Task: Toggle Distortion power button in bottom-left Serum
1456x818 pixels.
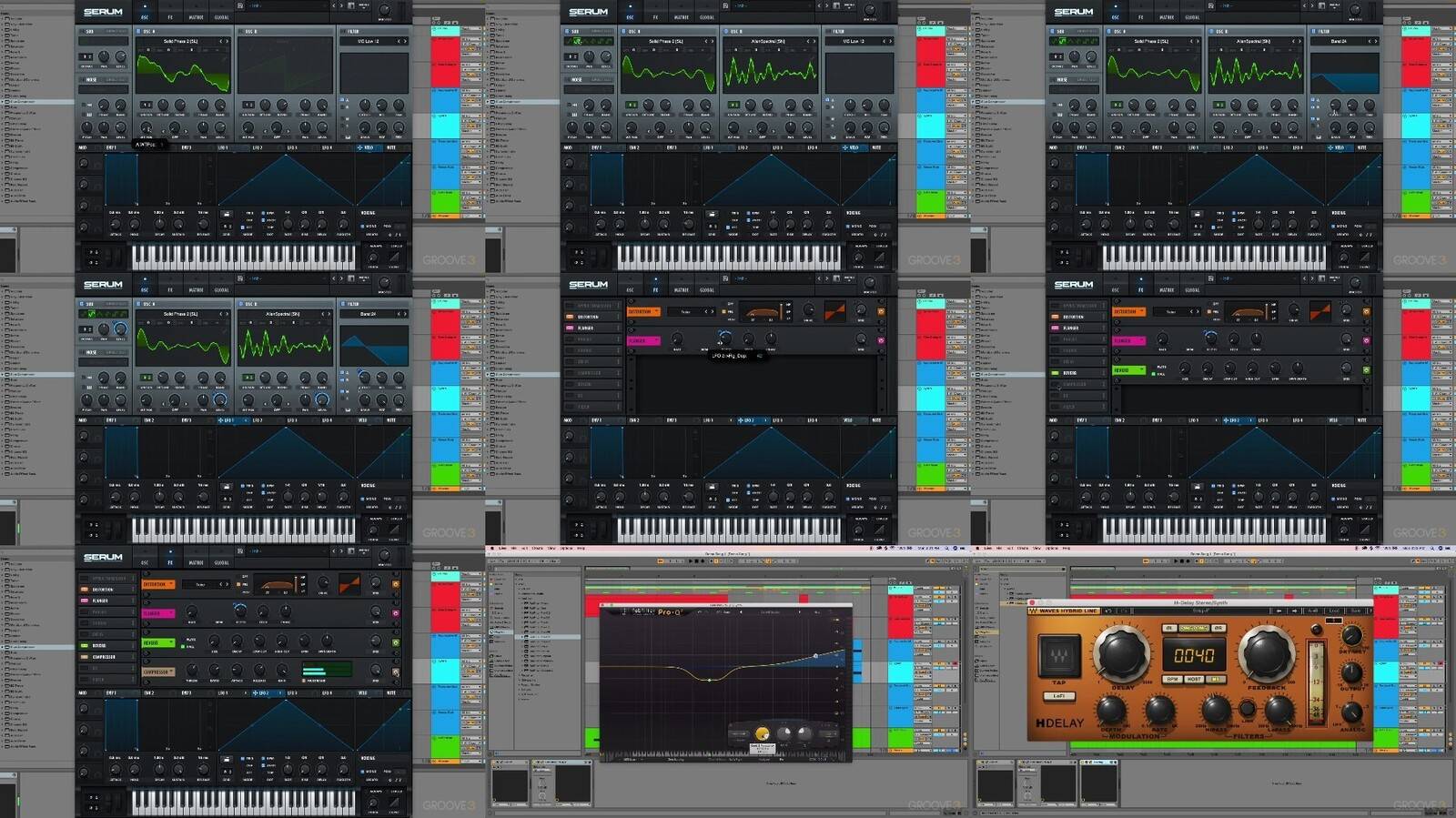Action: [x=395, y=584]
